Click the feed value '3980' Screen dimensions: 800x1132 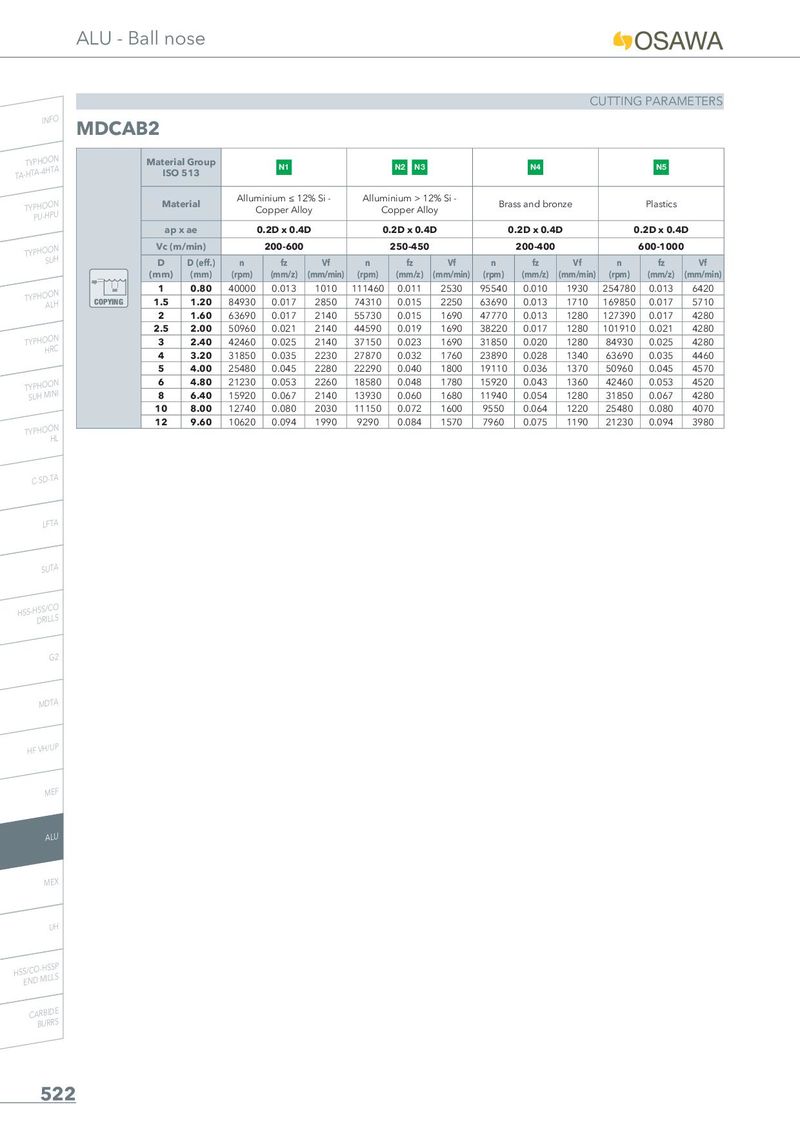pyautogui.click(x=703, y=422)
